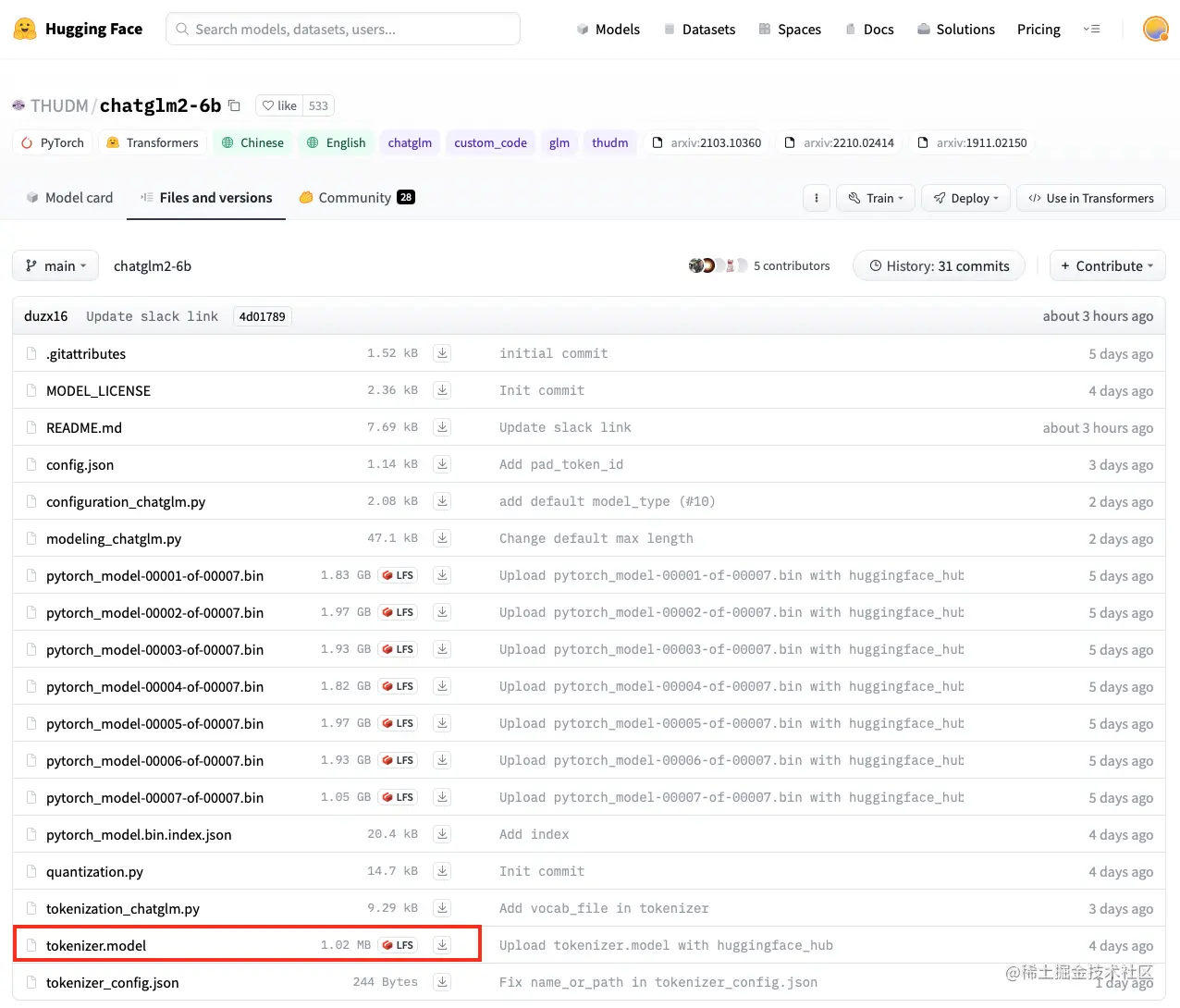This screenshot has height=1008, width=1180.
Task: Open the user profile avatar
Action: pyautogui.click(x=1155, y=29)
